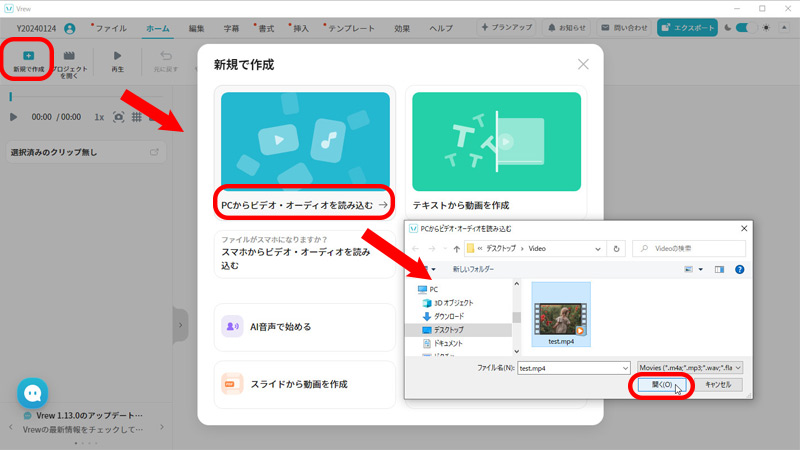Start playback with the preview play button

[x=13, y=117]
